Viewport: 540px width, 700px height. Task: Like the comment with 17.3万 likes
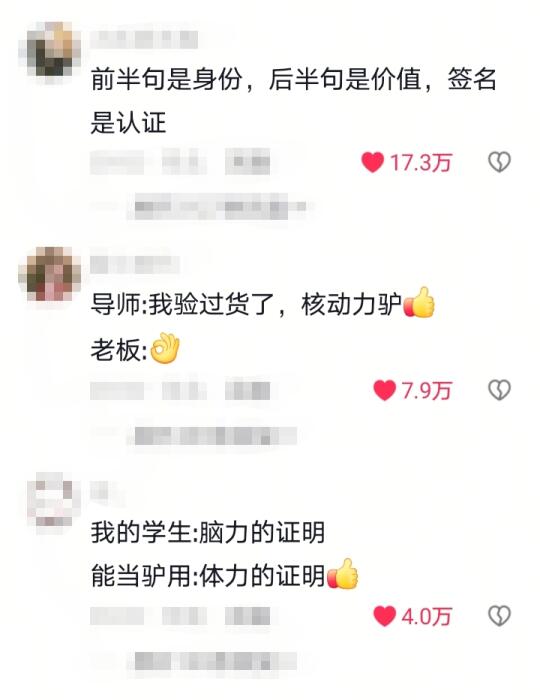372,162
